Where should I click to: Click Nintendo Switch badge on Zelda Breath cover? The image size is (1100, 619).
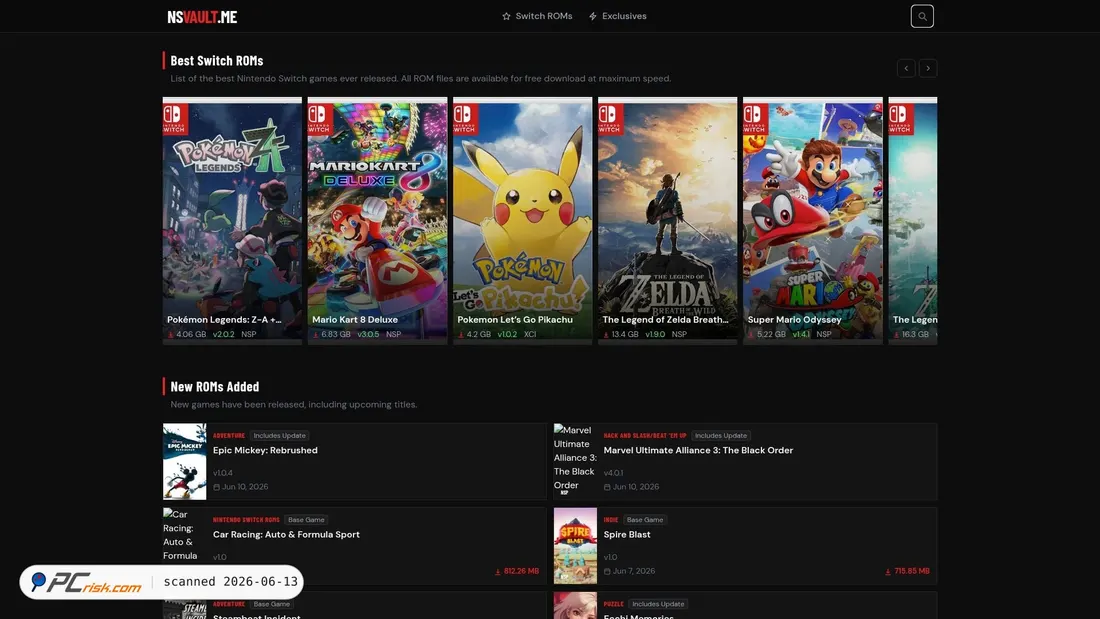(x=610, y=119)
